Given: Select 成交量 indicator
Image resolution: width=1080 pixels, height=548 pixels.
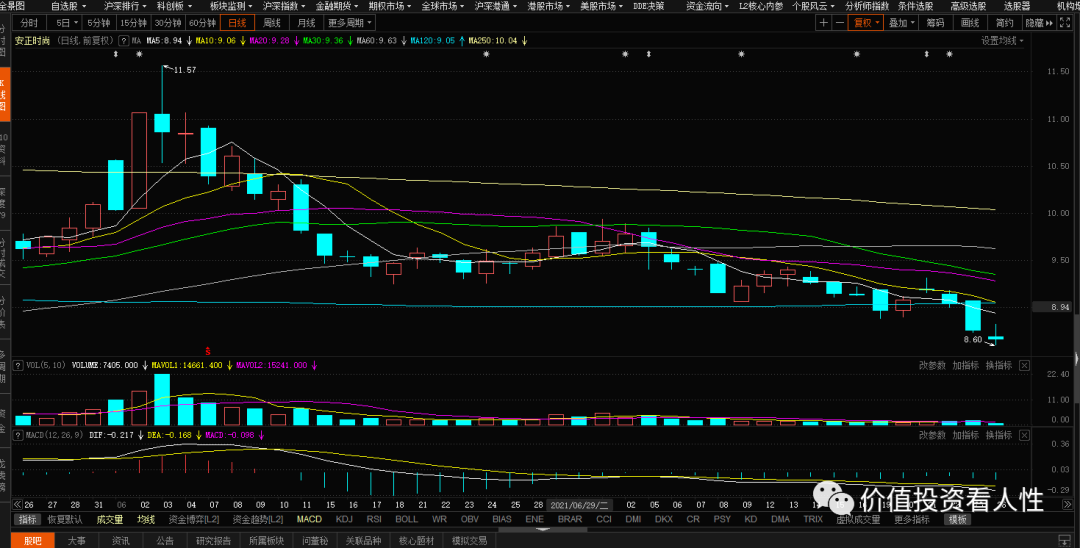Looking at the screenshot, I should (110, 519).
